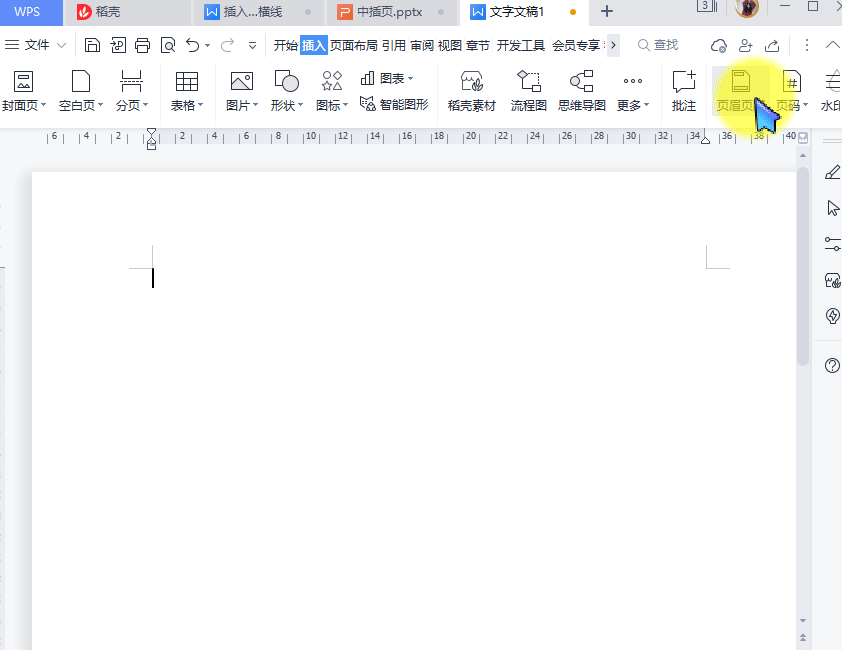
Task: Insert a 图片 picture
Action: [242, 91]
